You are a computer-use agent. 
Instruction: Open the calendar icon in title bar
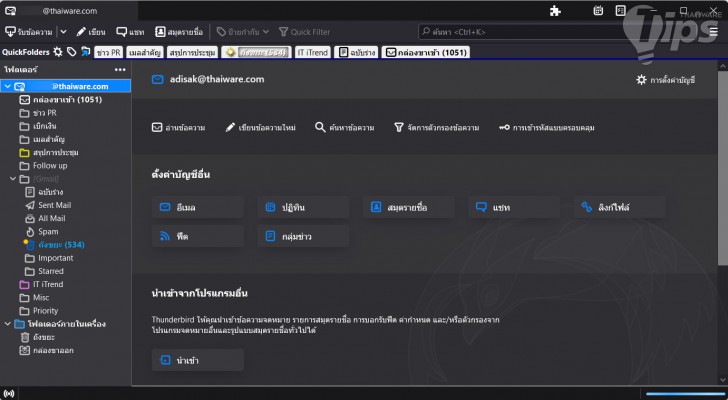tap(598, 11)
